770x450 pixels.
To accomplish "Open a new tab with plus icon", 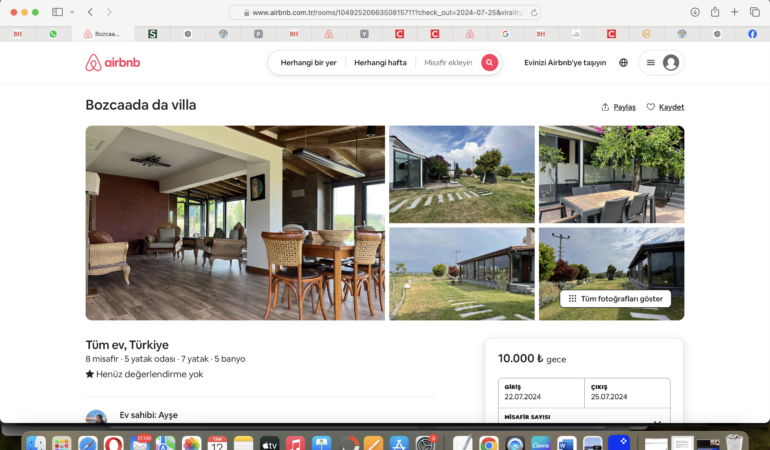I will (734, 12).
